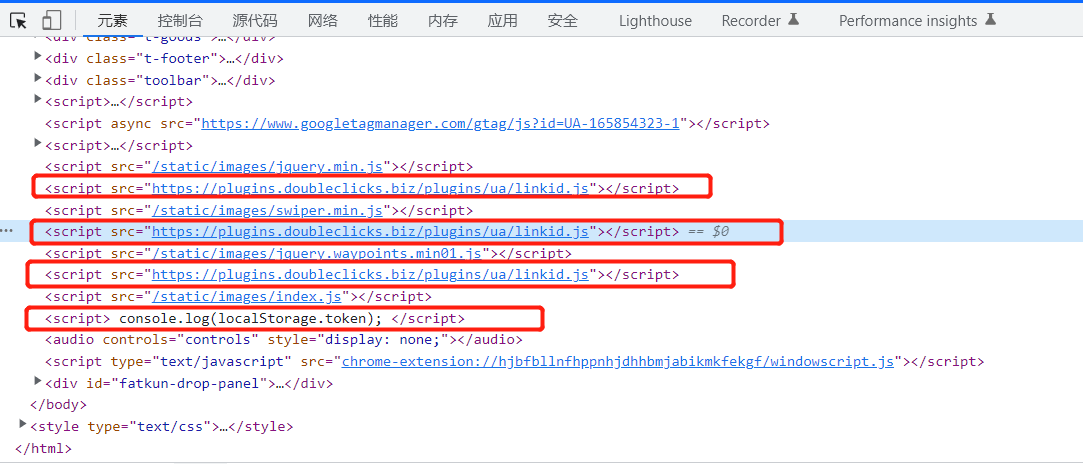1083x464 pixels.
Task: Switch to the 内存 tab
Action: [x=443, y=21]
